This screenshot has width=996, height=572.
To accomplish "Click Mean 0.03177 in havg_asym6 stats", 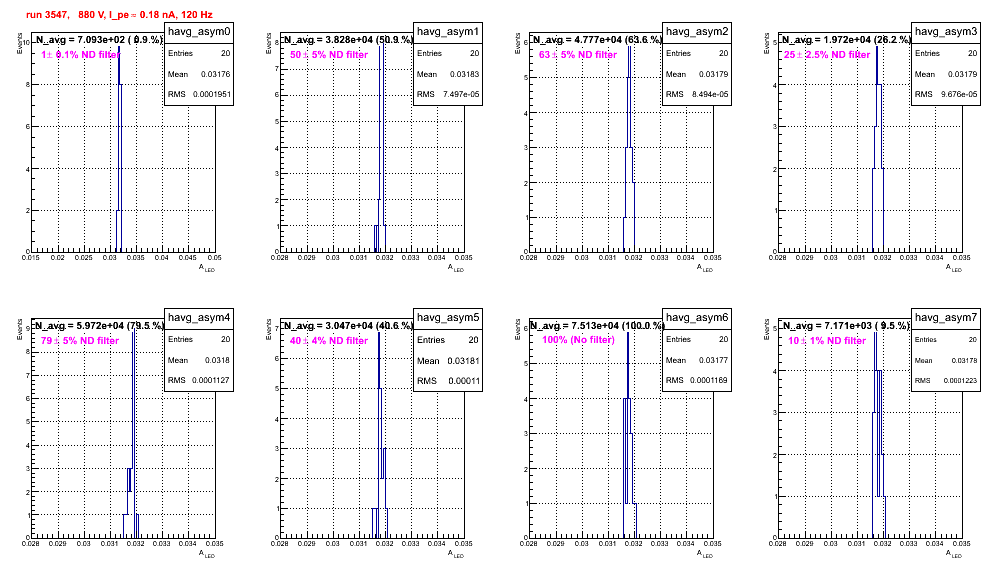I will point(697,360).
